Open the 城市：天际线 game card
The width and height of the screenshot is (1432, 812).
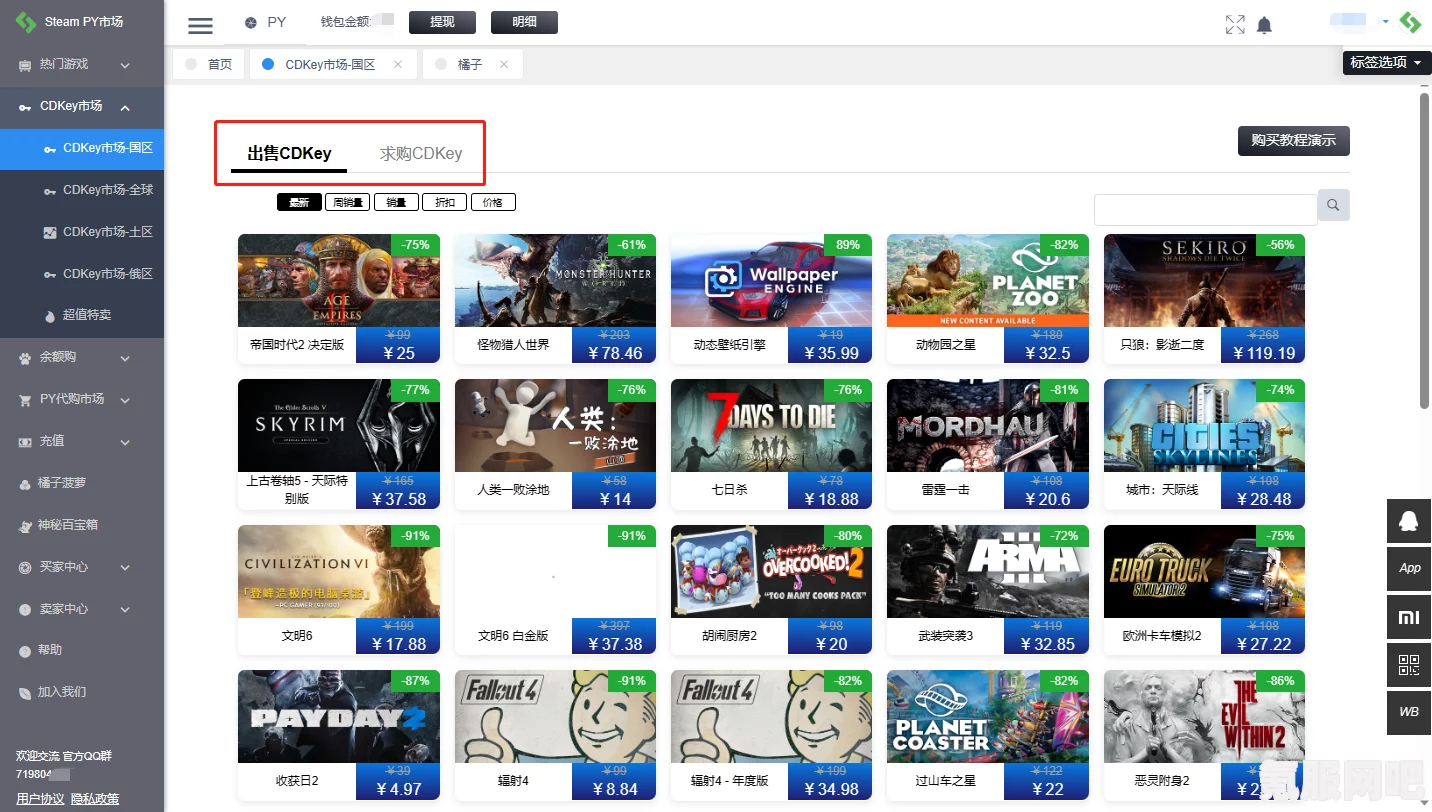point(1204,444)
